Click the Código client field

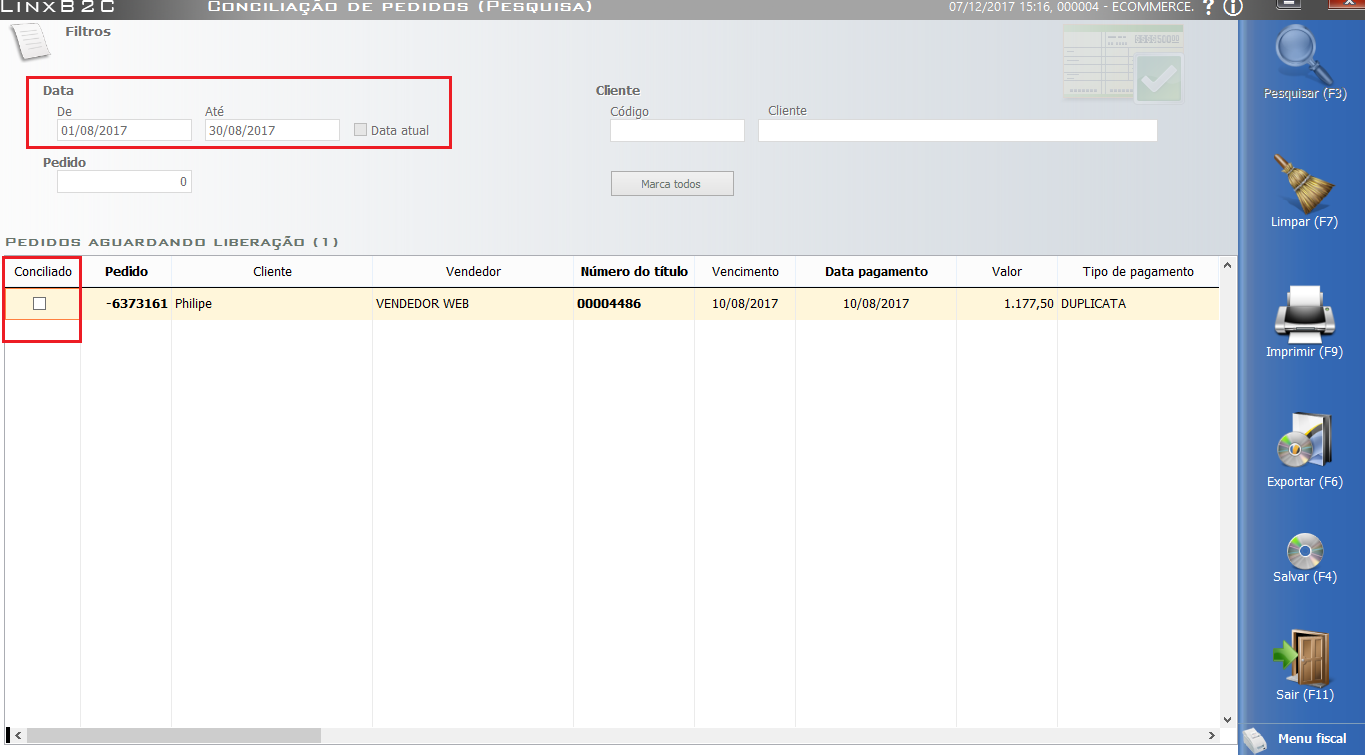coord(677,131)
